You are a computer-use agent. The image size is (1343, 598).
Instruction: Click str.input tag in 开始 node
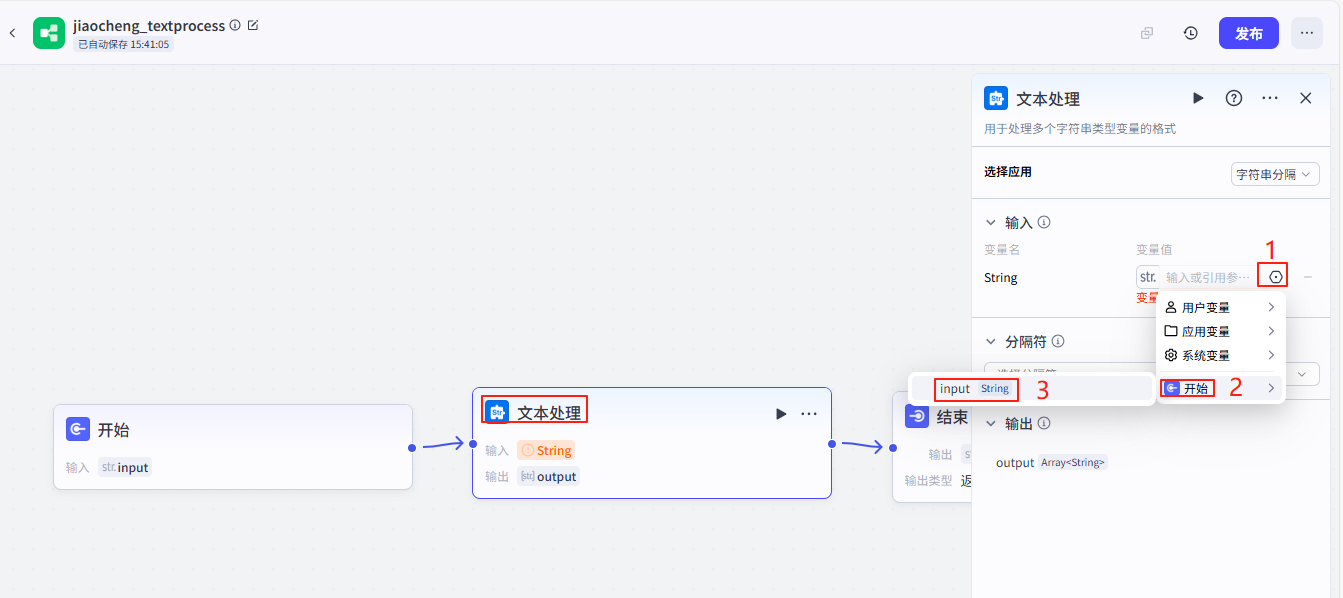pyautogui.click(x=125, y=467)
